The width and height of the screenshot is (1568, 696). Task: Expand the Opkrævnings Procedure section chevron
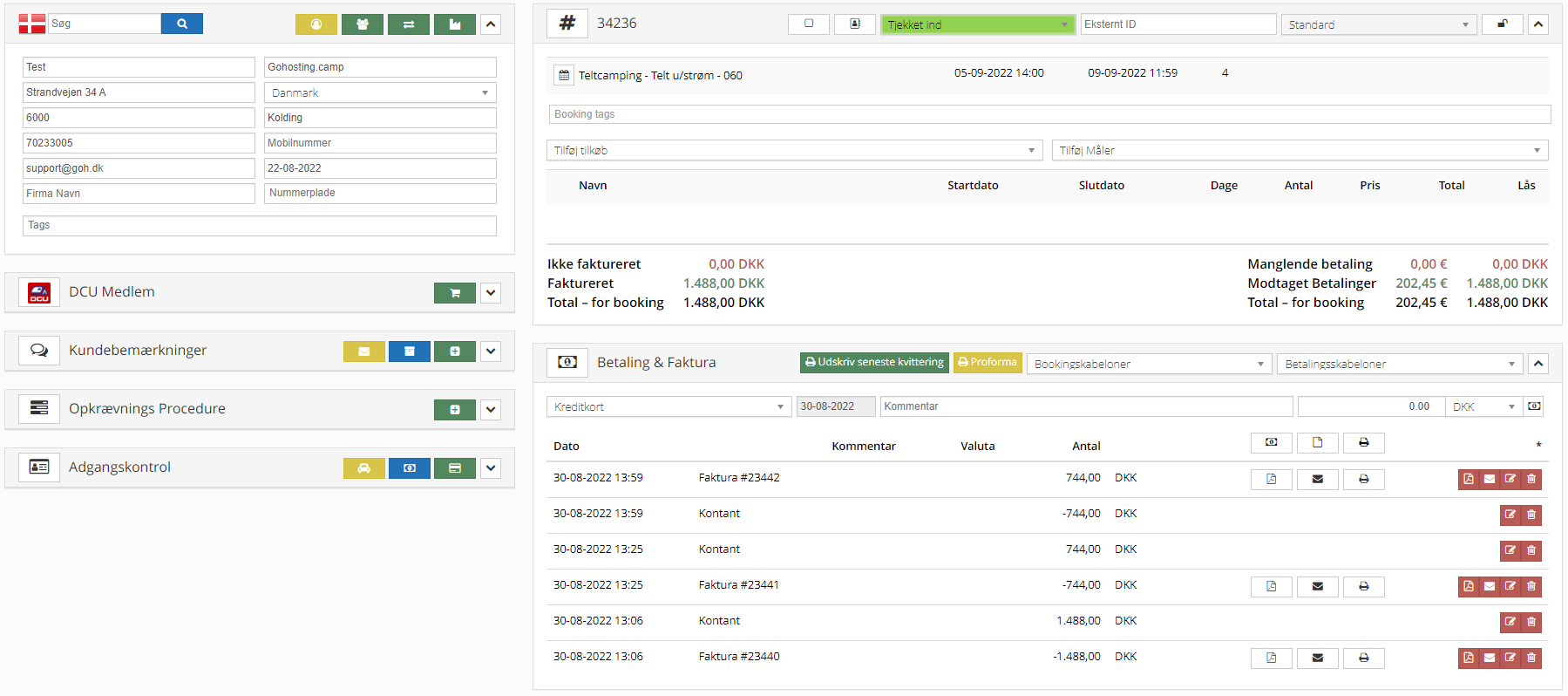(x=491, y=409)
